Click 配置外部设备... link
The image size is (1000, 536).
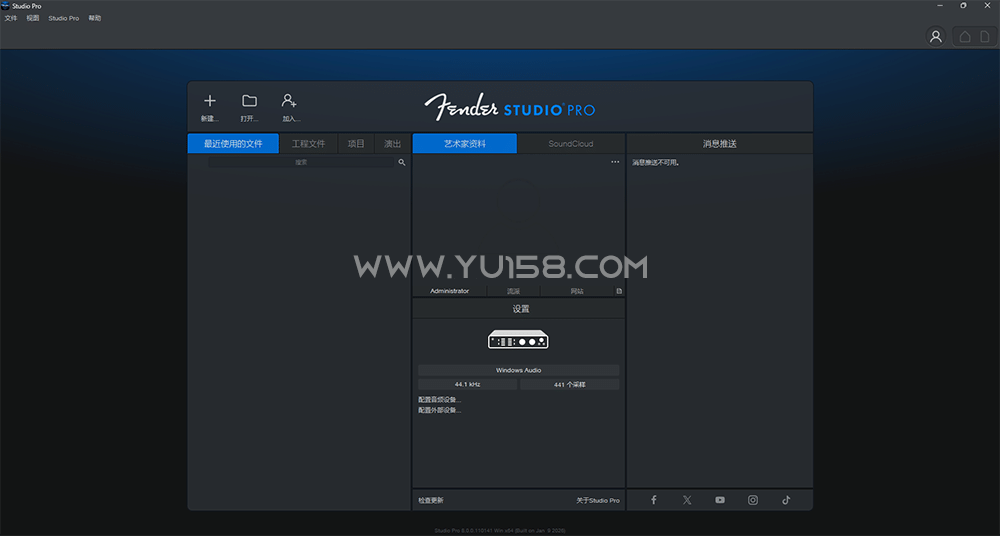pos(439,410)
